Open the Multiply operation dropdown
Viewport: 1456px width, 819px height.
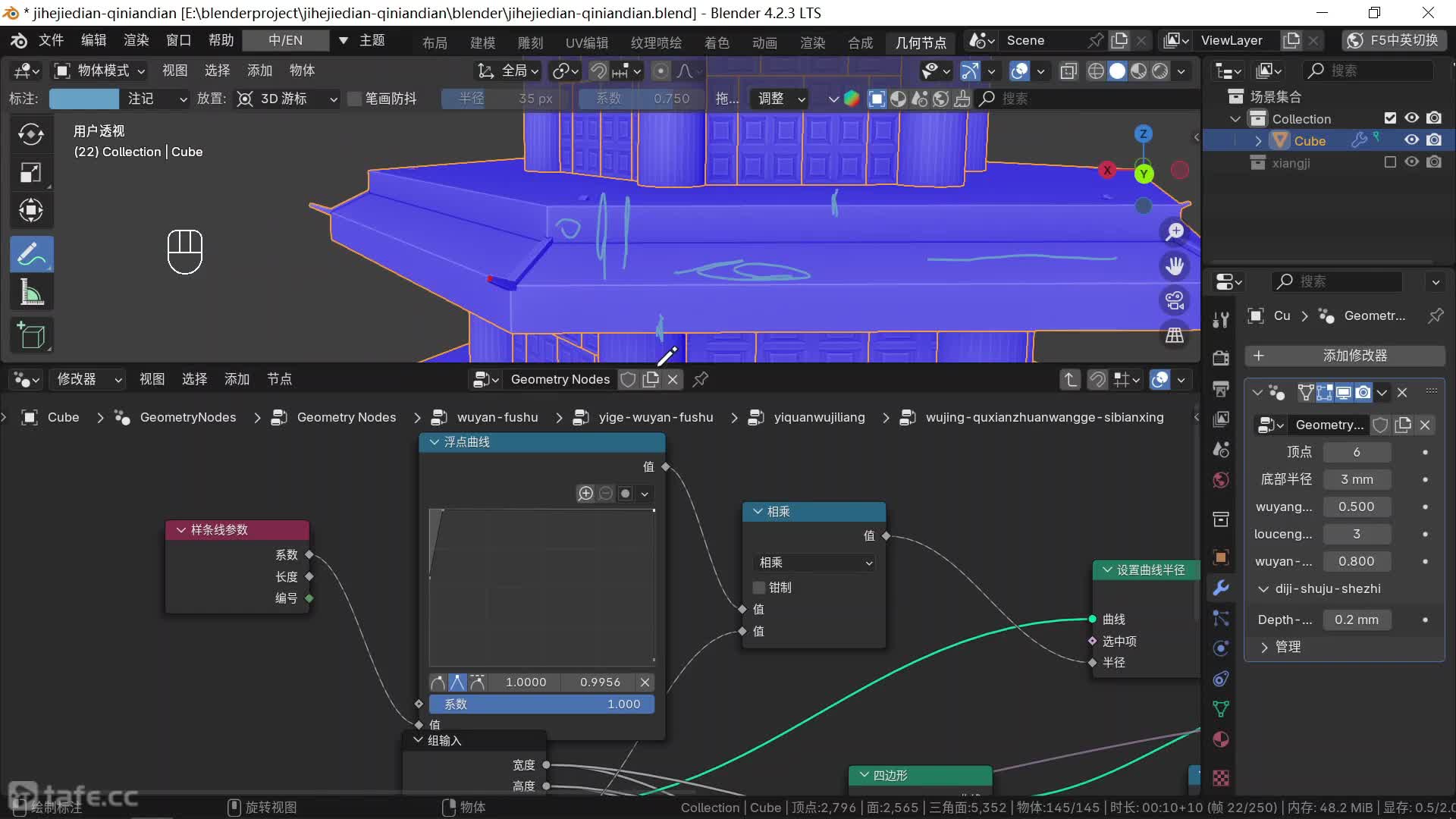(x=814, y=563)
